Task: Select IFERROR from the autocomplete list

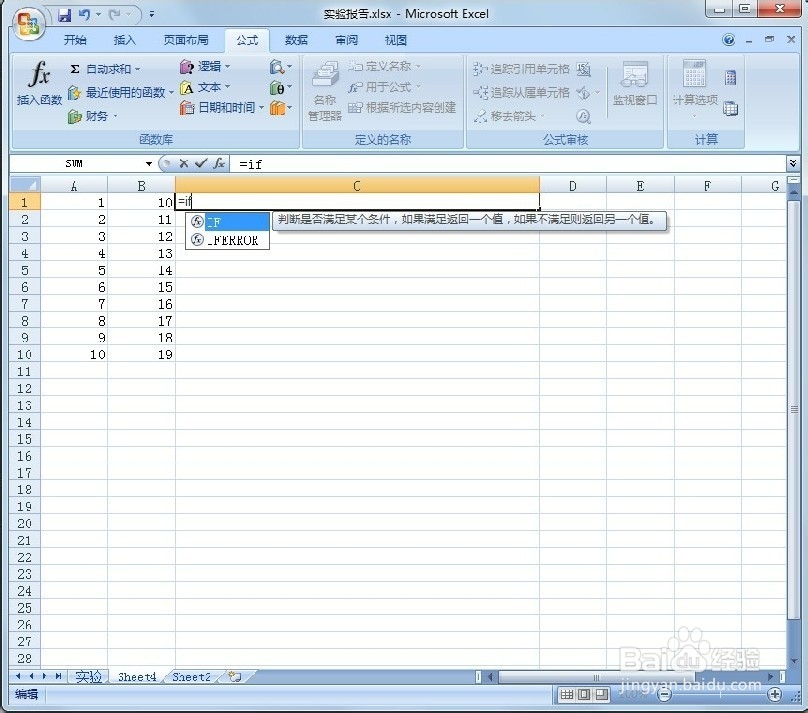Action: 232,240
